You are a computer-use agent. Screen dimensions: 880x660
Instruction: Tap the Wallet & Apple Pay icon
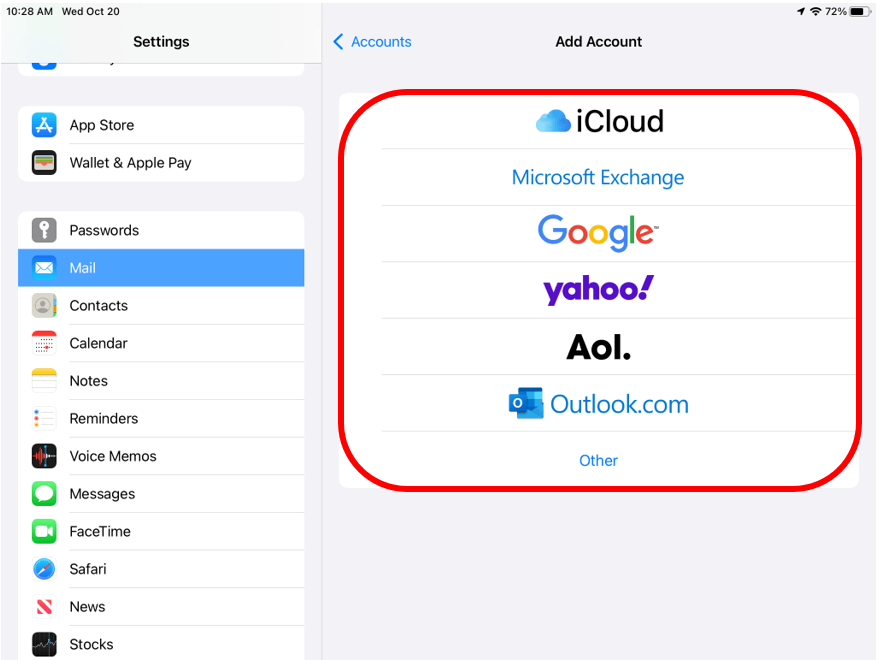coord(44,163)
